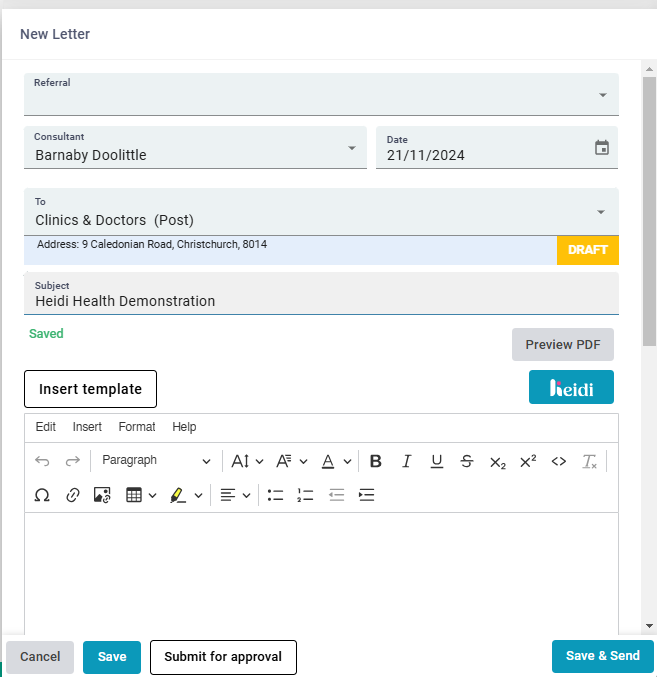Click the Preview PDF button
657x677 pixels.
[x=563, y=345]
